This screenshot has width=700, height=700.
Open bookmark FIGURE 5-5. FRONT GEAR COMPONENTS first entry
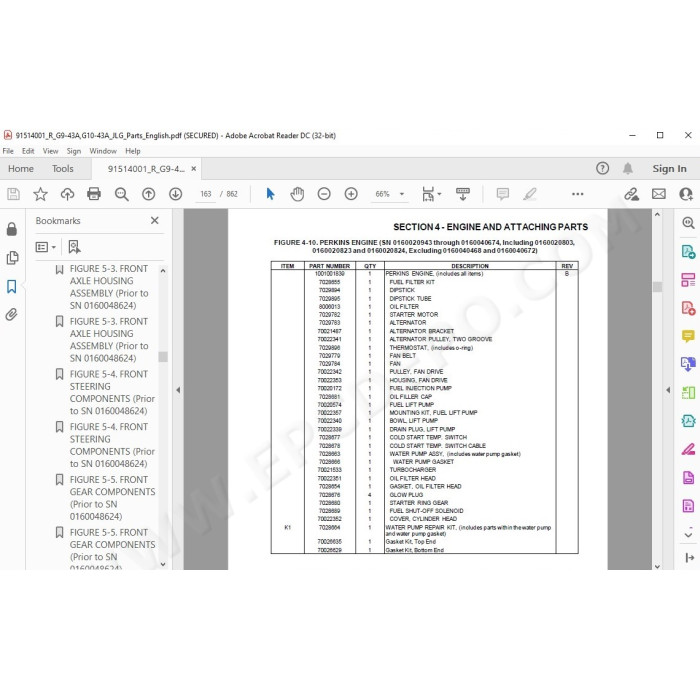click(112, 498)
